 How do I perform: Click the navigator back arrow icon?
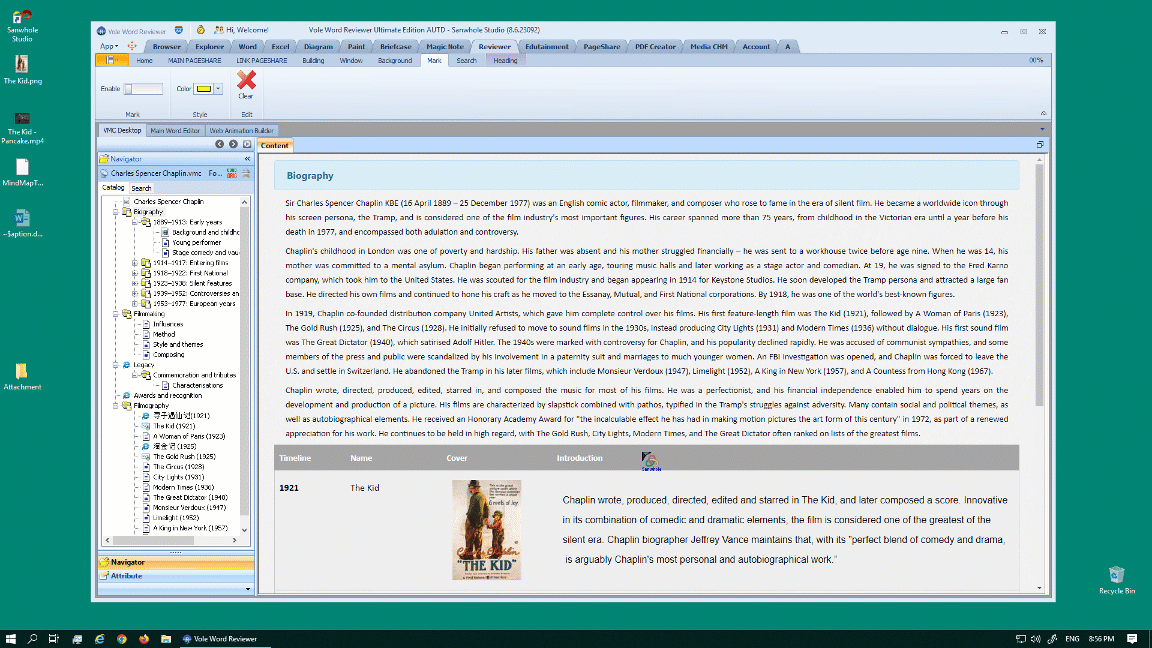tap(221, 144)
